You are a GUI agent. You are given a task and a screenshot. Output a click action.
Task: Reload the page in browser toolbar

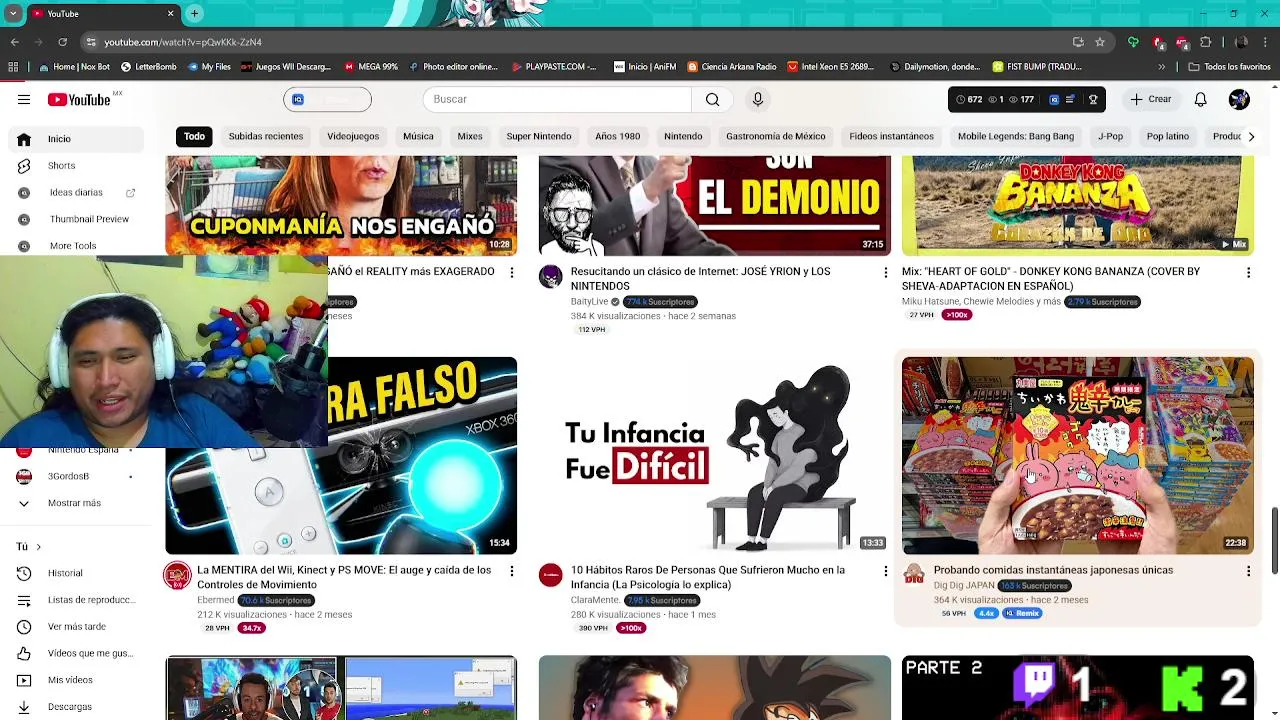[x=62, y=42]
